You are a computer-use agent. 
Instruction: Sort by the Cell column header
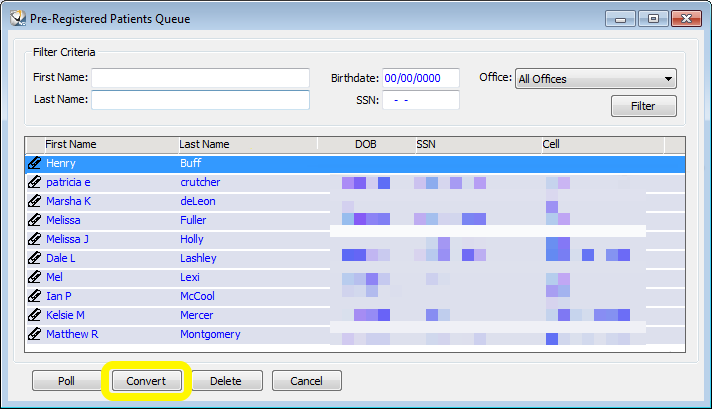(x=603, y=144)
